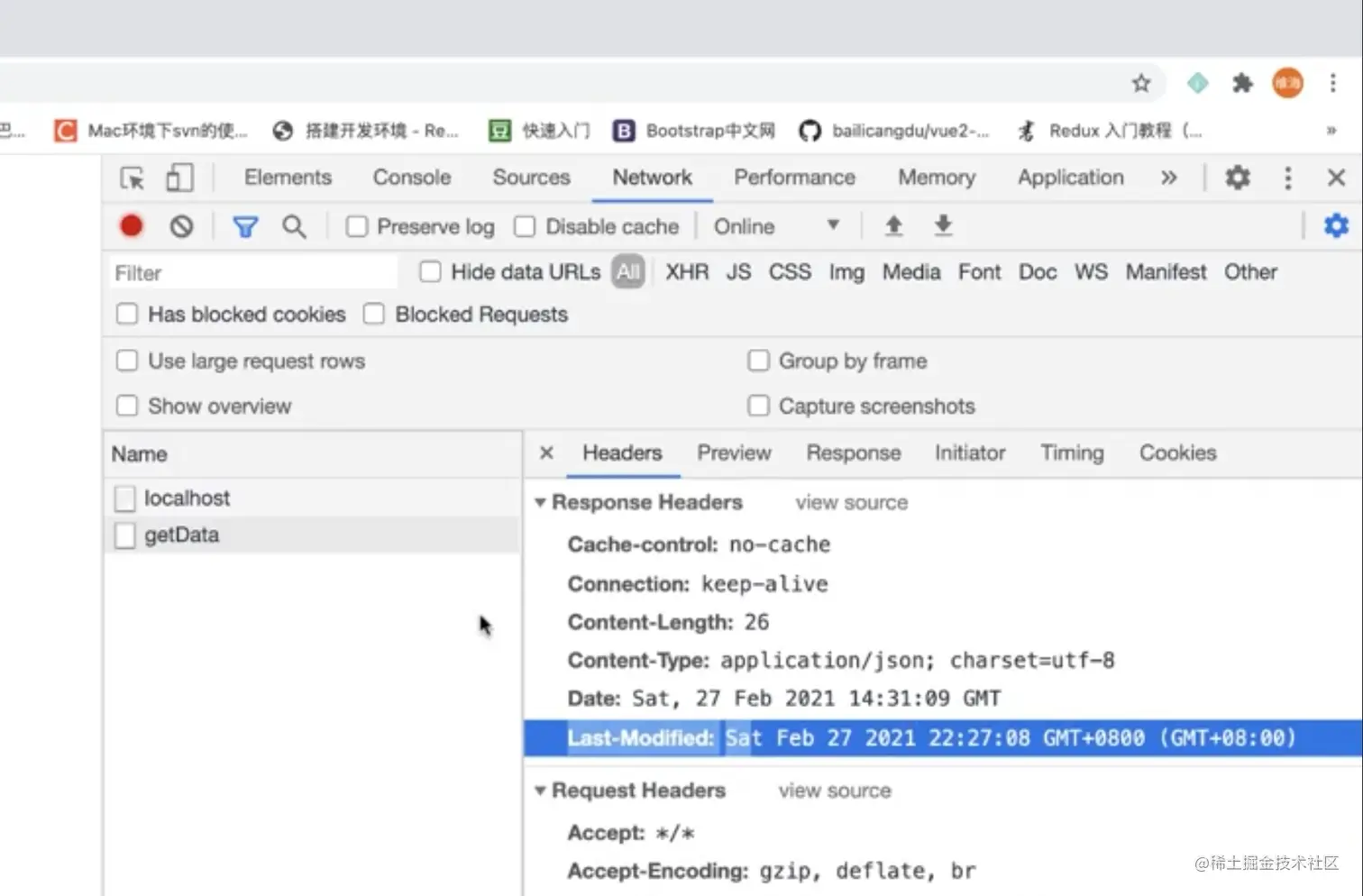Open network settings blue gear

pos(1336,225)
